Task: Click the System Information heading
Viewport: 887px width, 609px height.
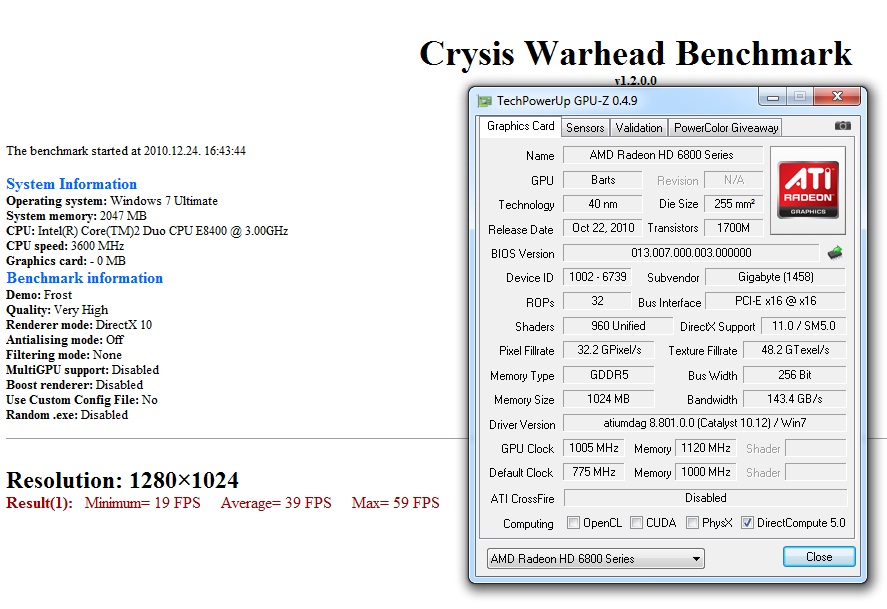Action: (x=71, y=184)
